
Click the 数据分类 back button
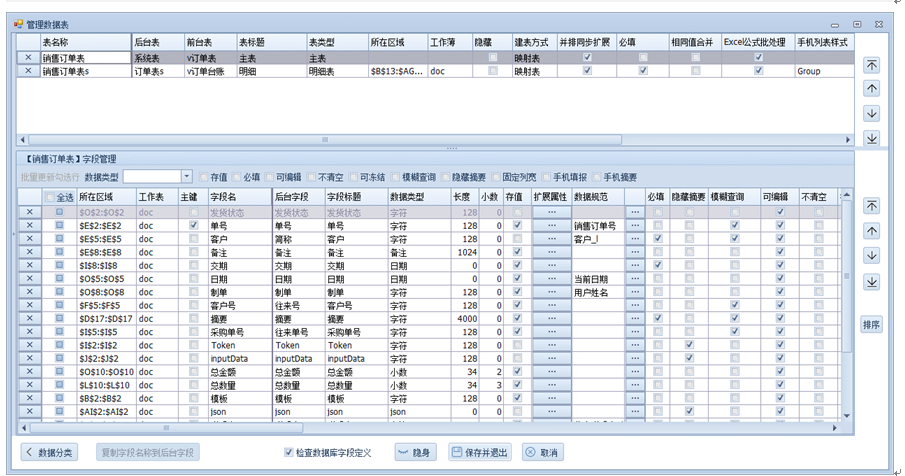(x=49, y=452)
